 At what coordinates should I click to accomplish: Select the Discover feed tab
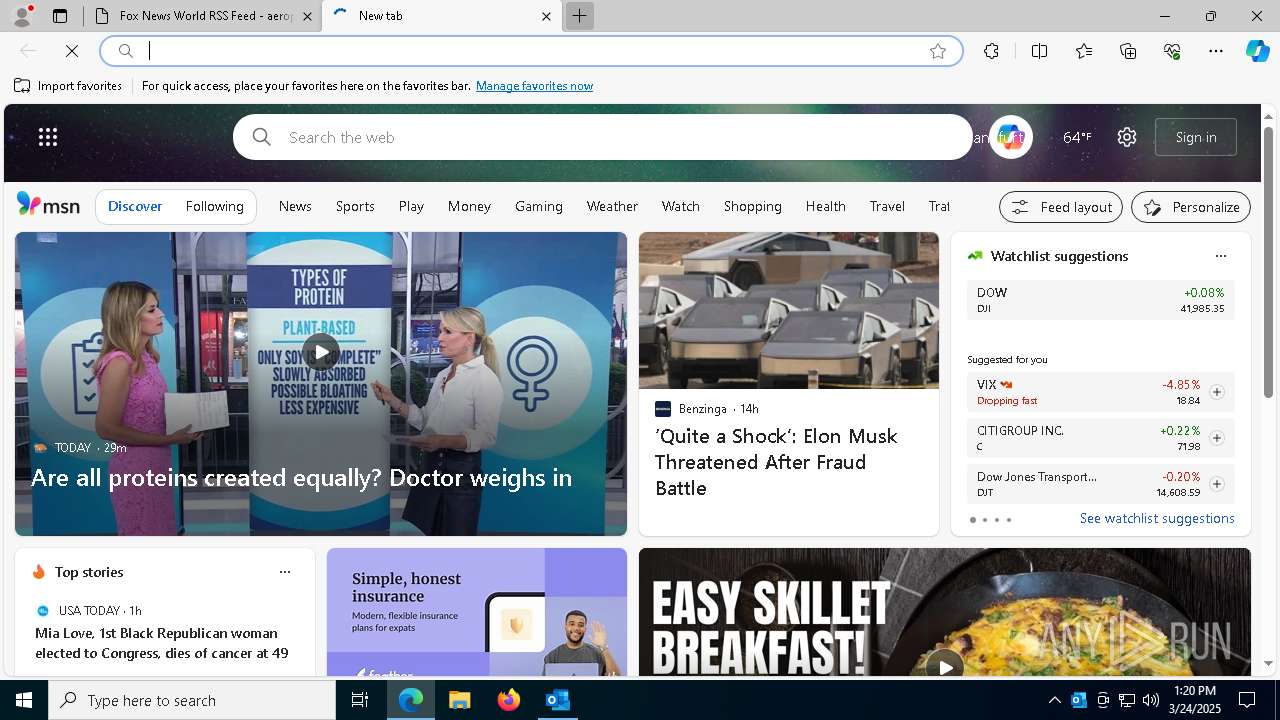135,206
